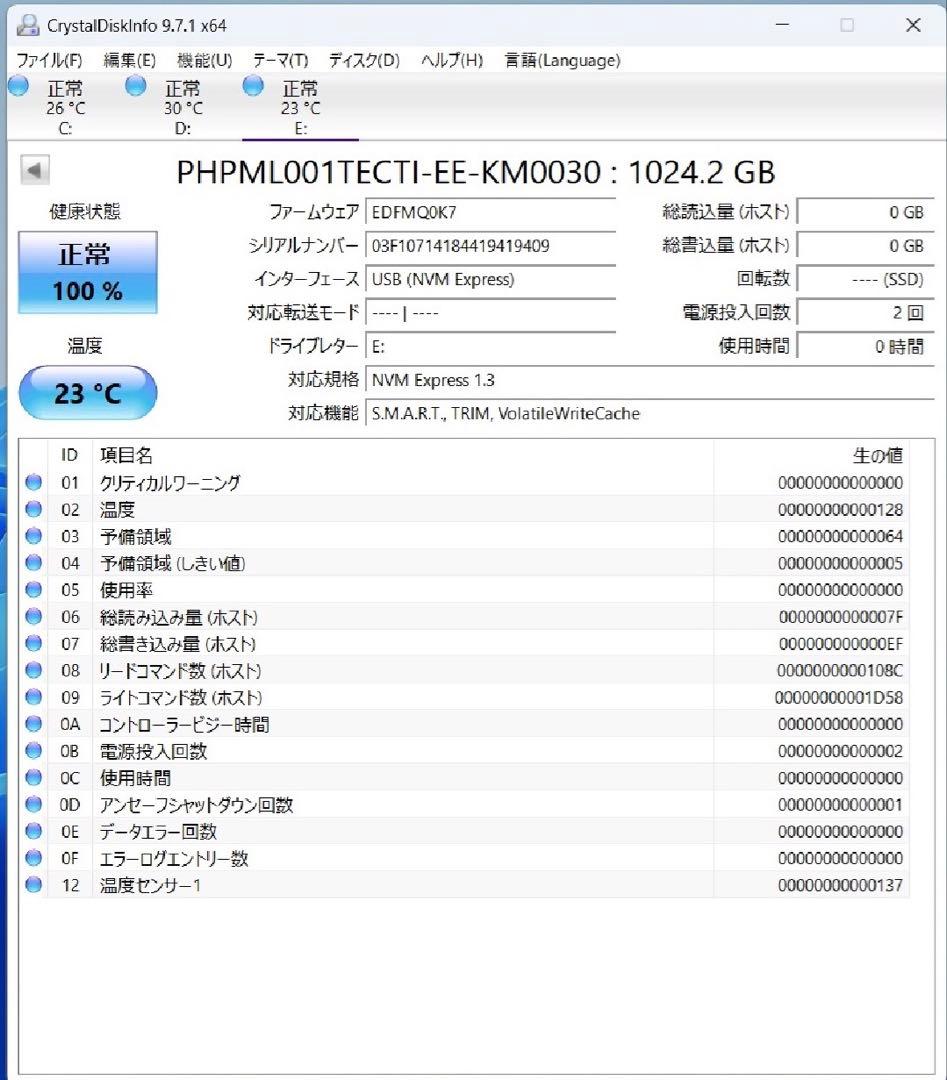Click the status dot beside 温度センサー1
Image resolution: width=947 pixels, height=1080 pixels.
[x=33, y=884]
